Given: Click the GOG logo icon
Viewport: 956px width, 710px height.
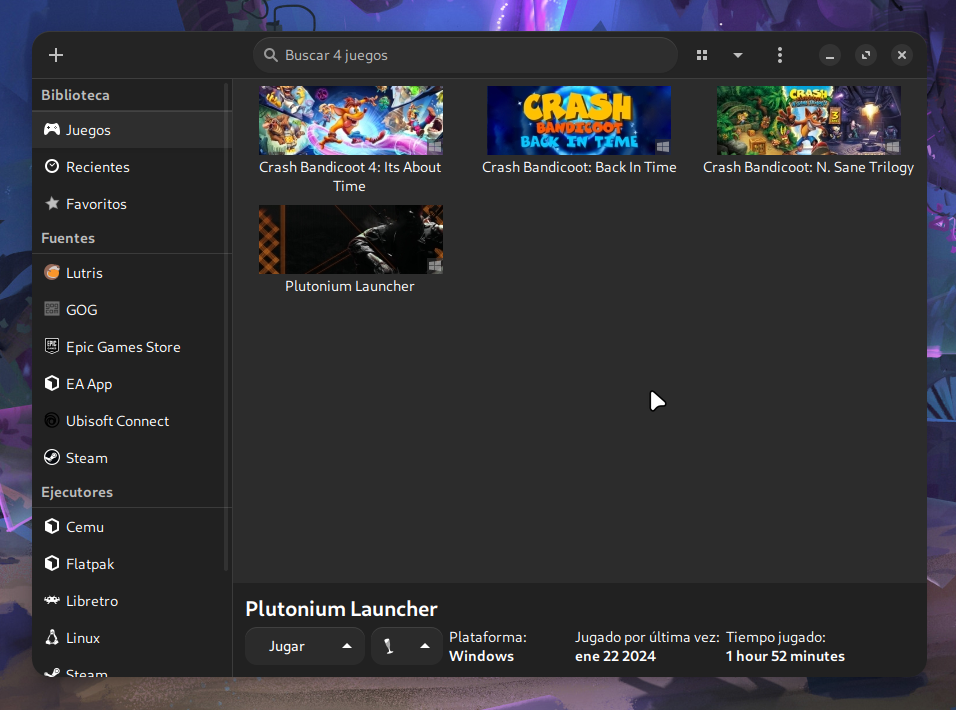Looking at the screenshot, I should pyautogui.click(x=52, y=309).
